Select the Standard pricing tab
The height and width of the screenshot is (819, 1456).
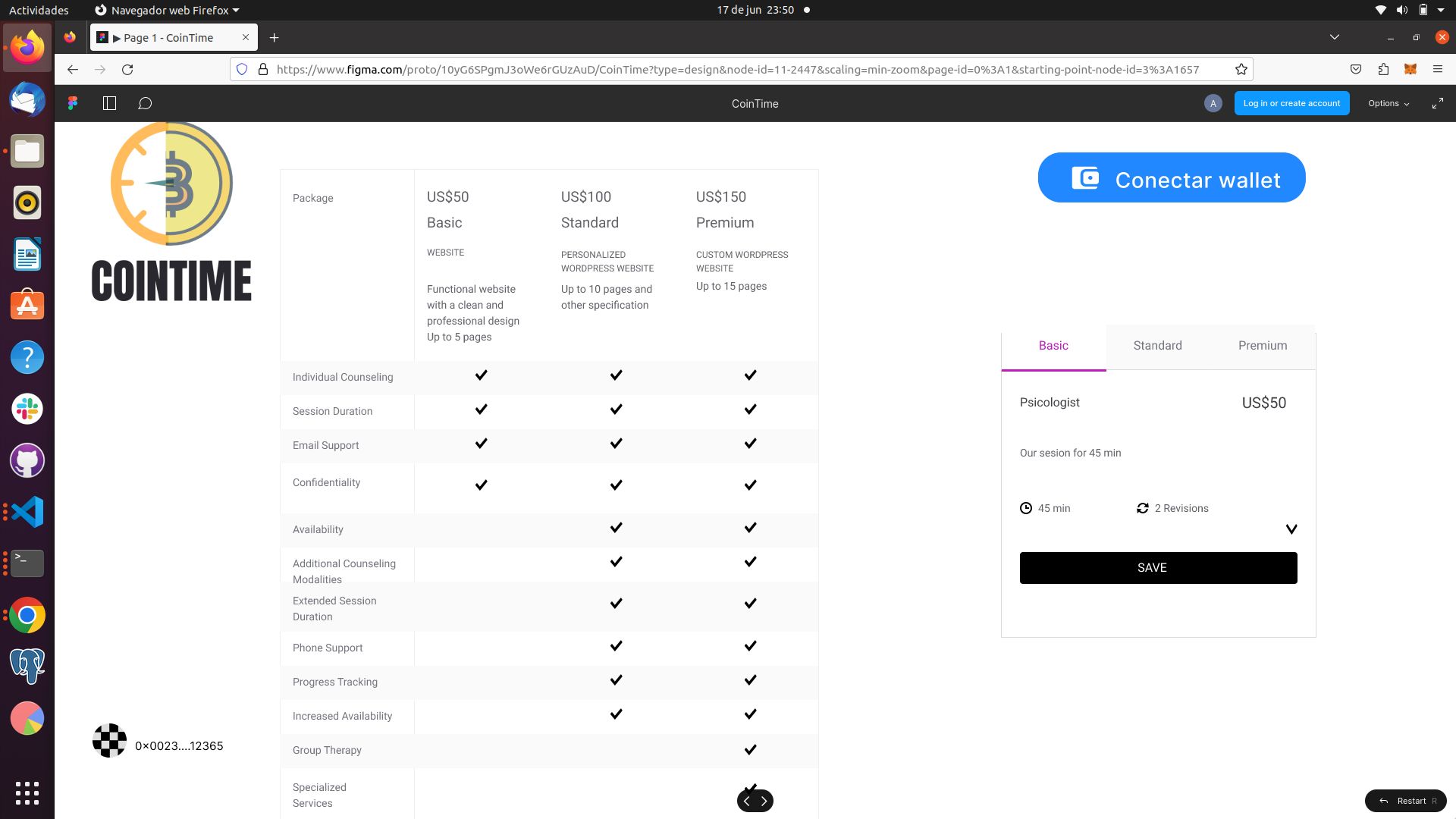[x=1157, y=346]
